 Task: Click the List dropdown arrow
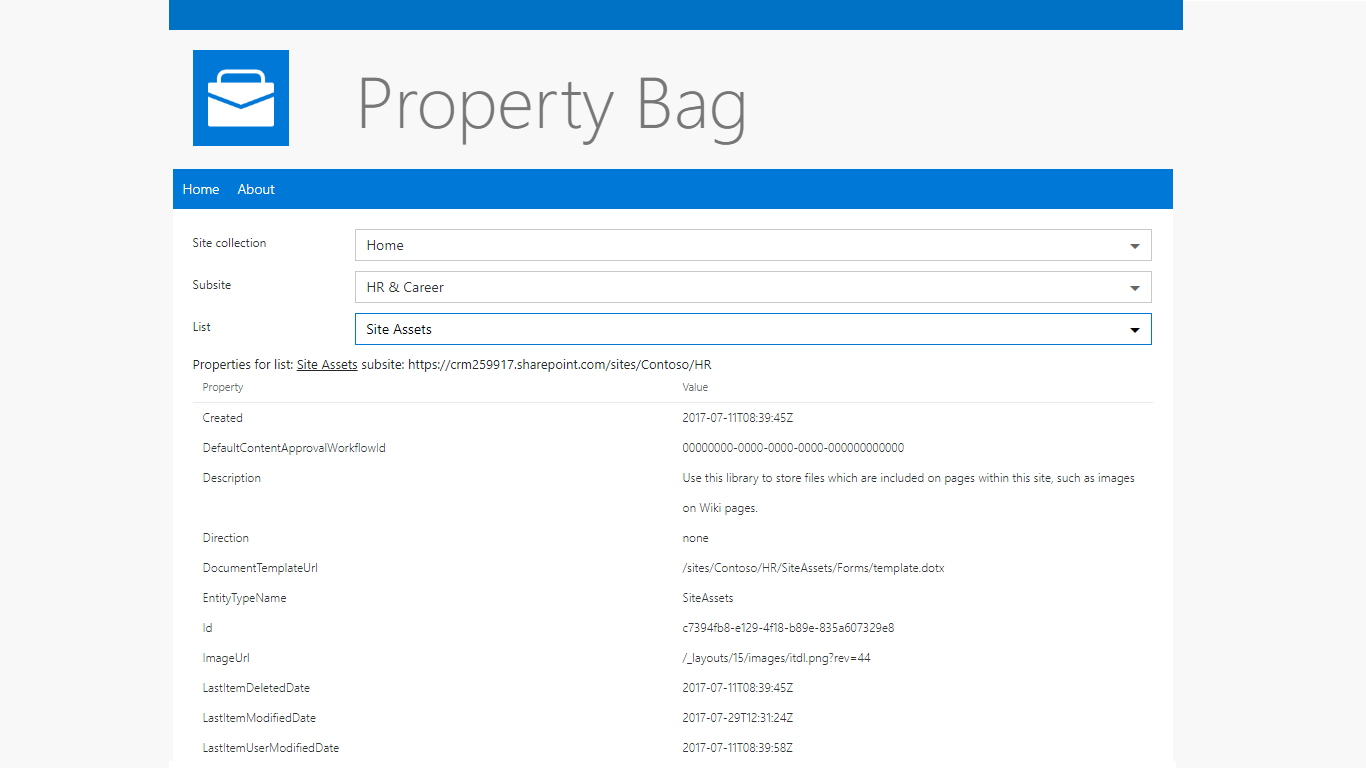tap(1135, 329)
